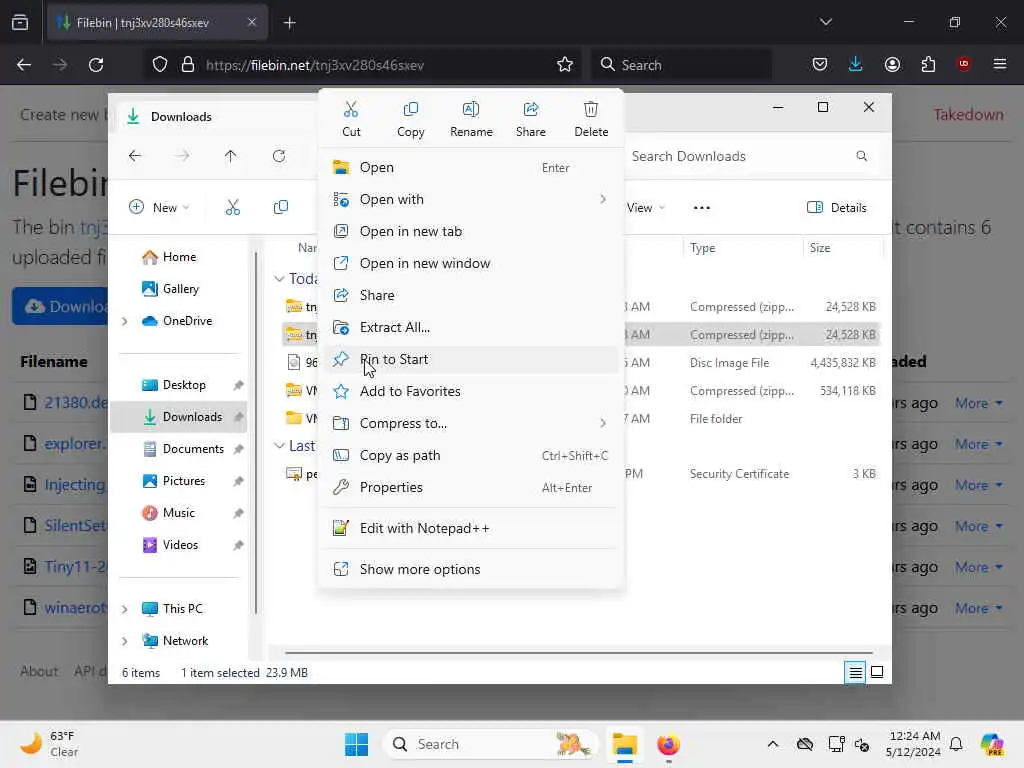The image size is (1024, 768).
Task: Open Properties from context menu
Action: pyautogui.click(x=471, y=487)
